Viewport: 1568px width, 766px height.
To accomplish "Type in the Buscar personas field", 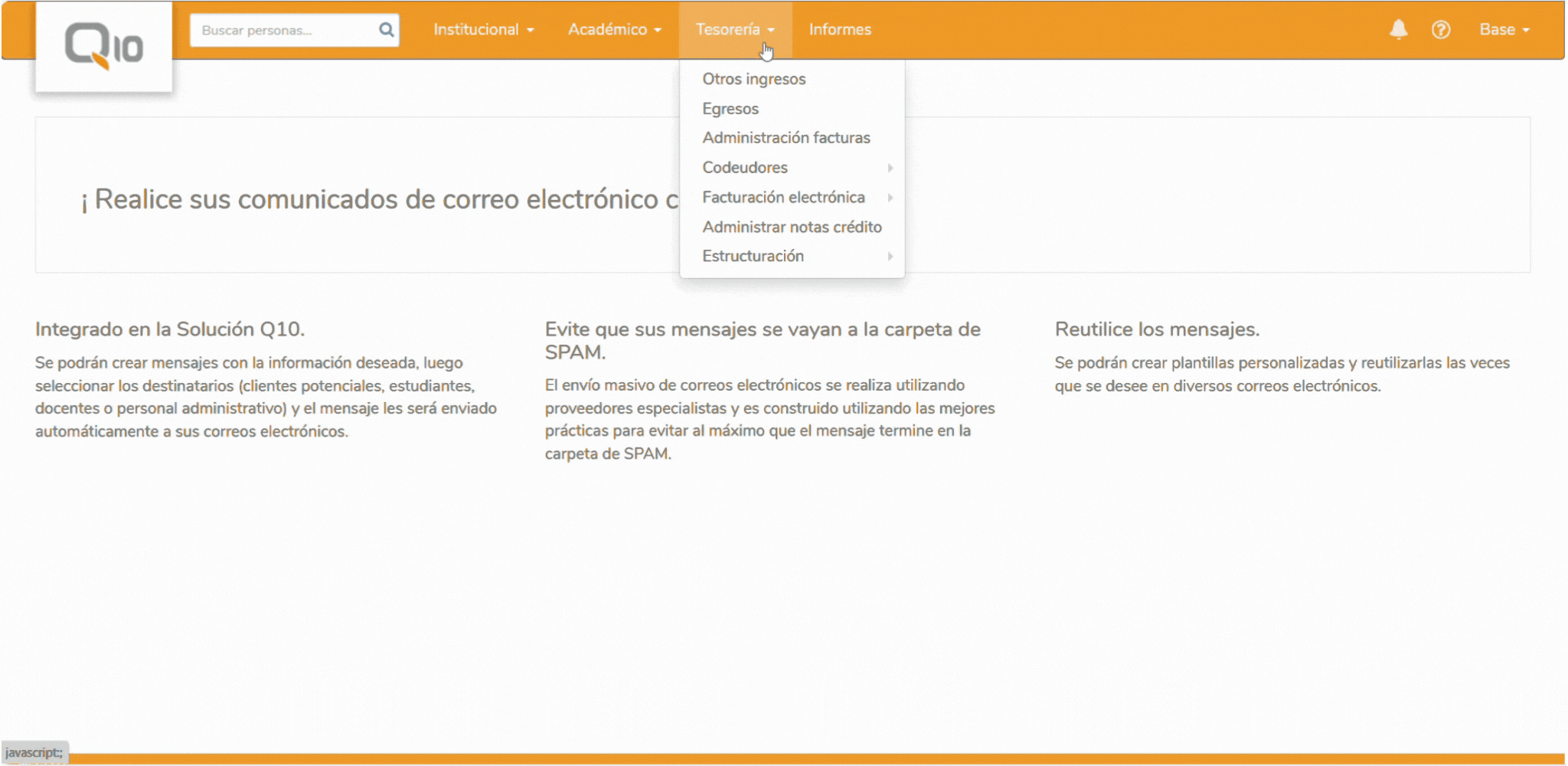I will click(x=283, y=31).
